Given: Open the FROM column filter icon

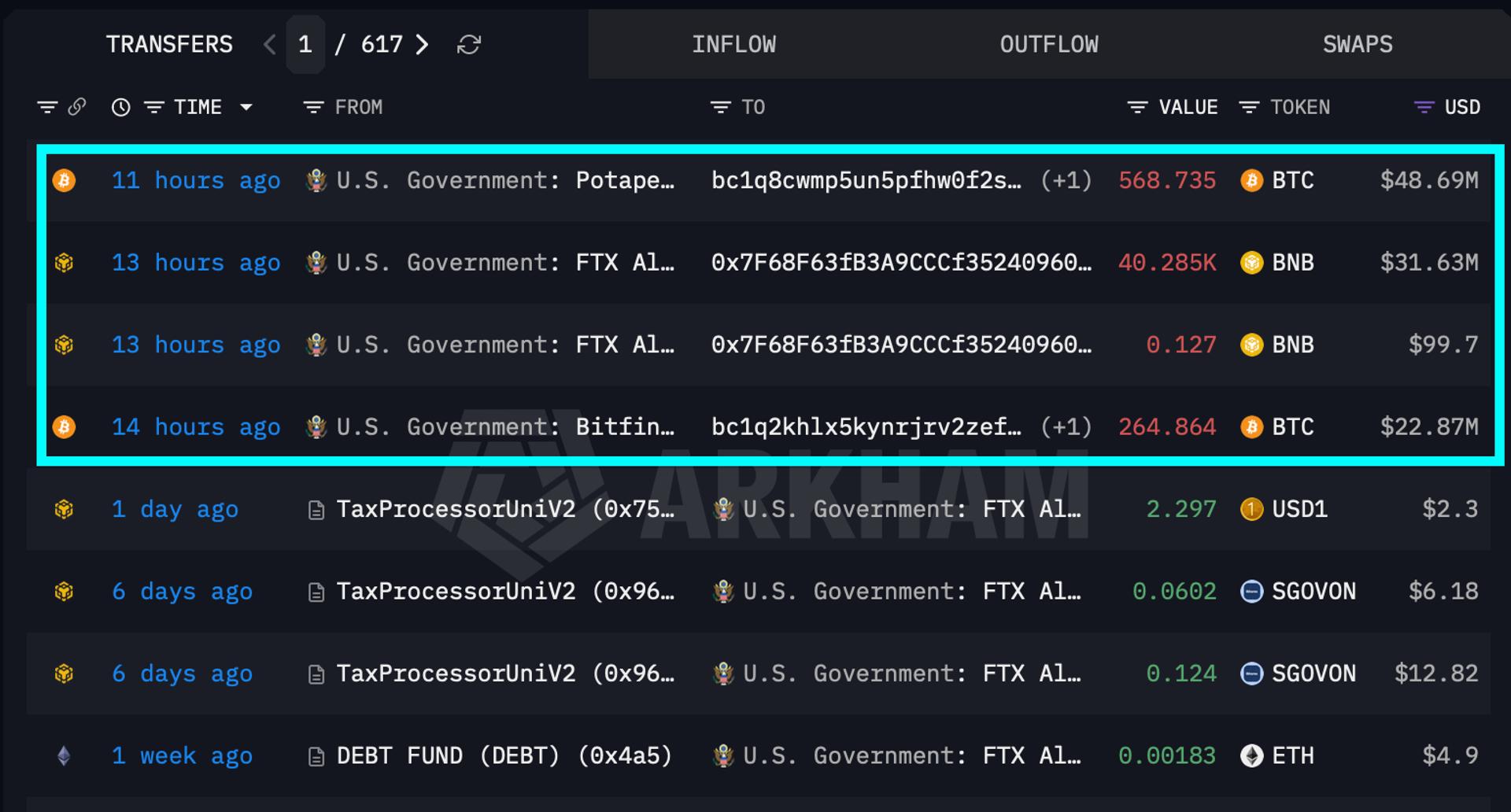Looking at the screenshot, I should 314,107.
